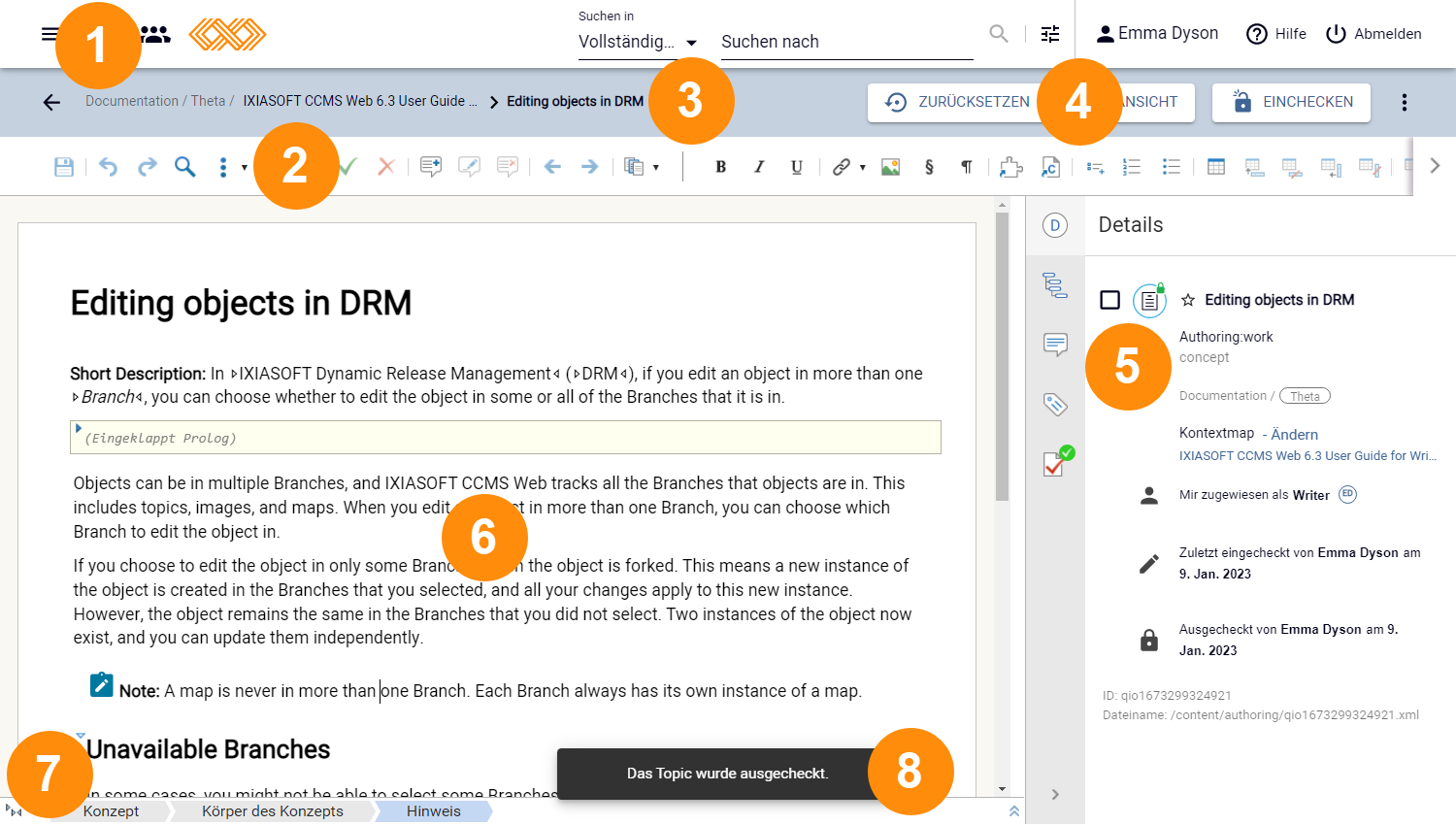This screenshot has width=1456, height=825.
Task: Open the structure tree side panel
Action: (1055, 284)
